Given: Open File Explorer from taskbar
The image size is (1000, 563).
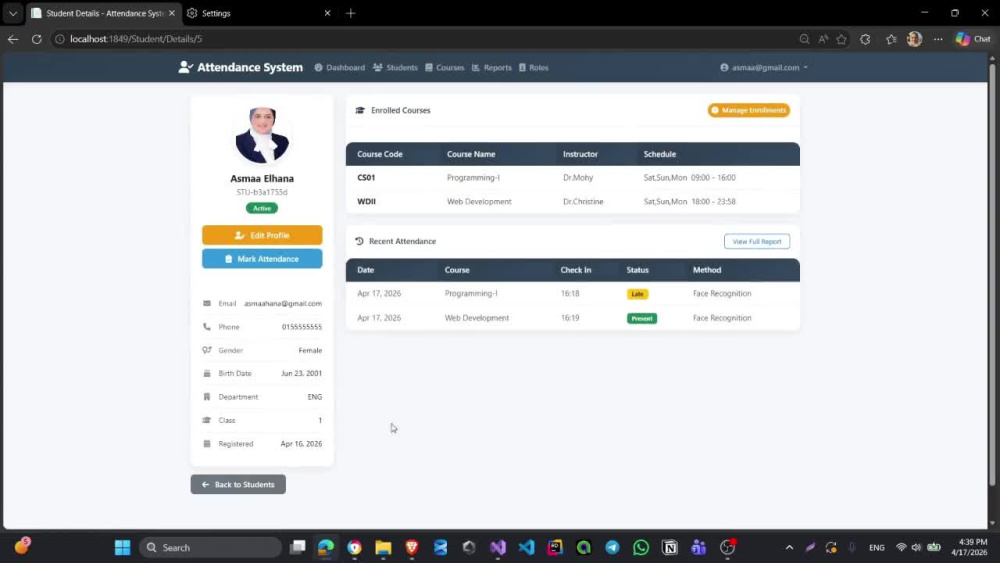Looking at the screenshot, I should [383, 548].
